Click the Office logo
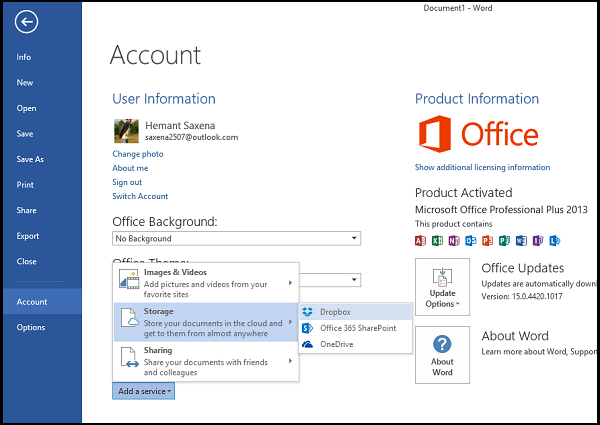 coord(478,134)
